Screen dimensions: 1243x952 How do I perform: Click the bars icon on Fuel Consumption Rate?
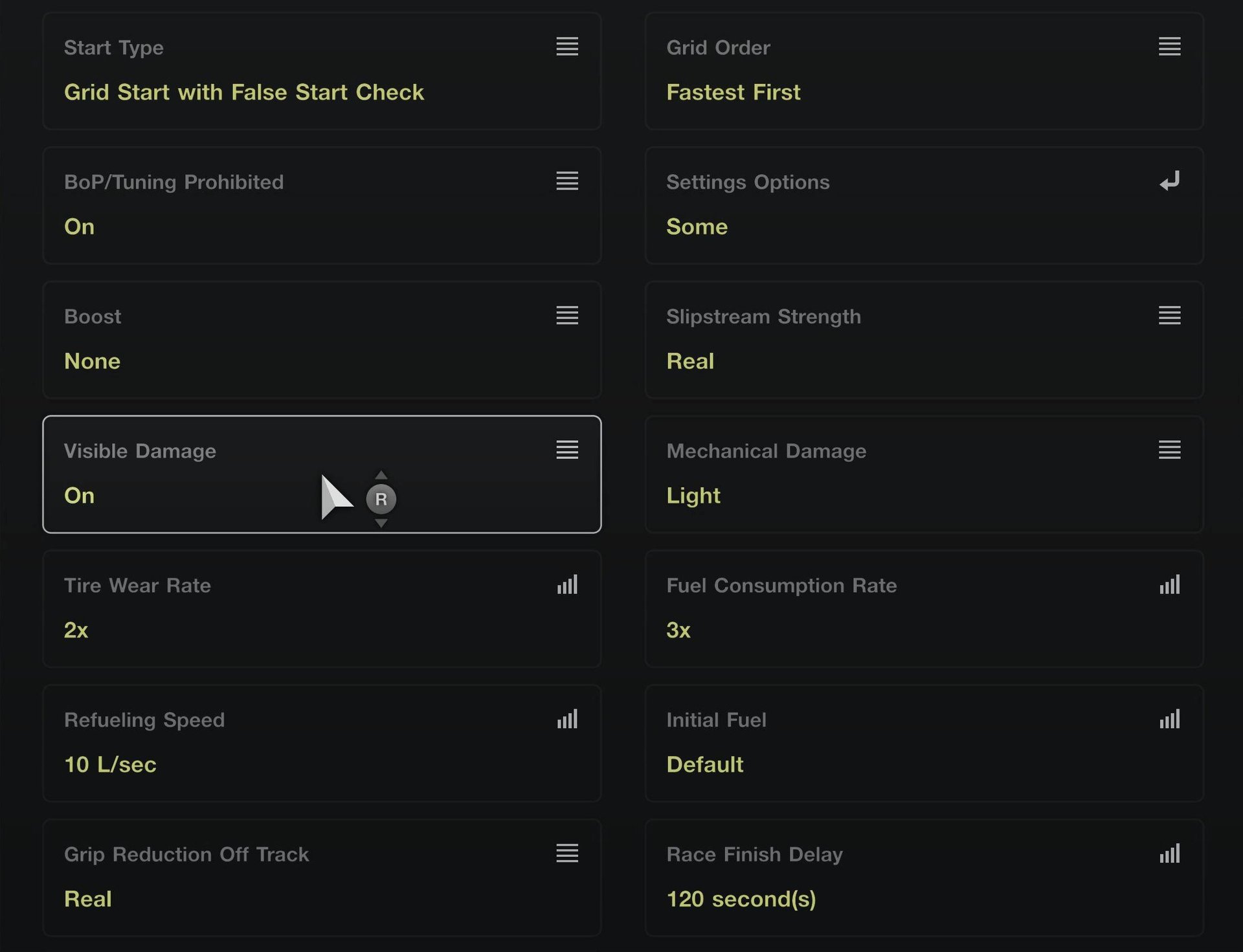[1169, 585]
